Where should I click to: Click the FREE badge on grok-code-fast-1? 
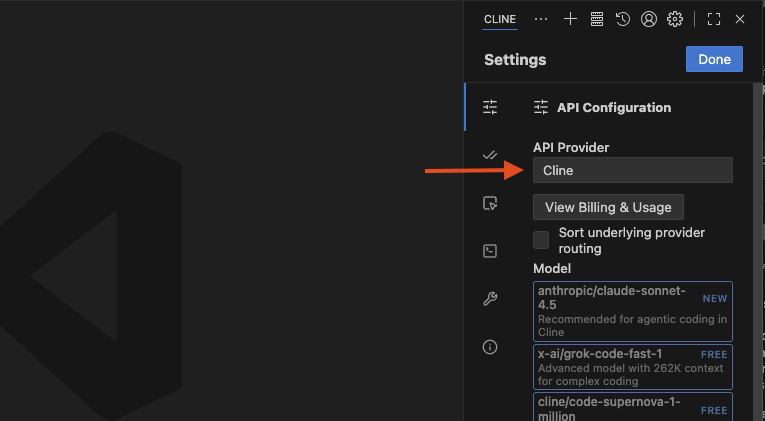(714, 355)
